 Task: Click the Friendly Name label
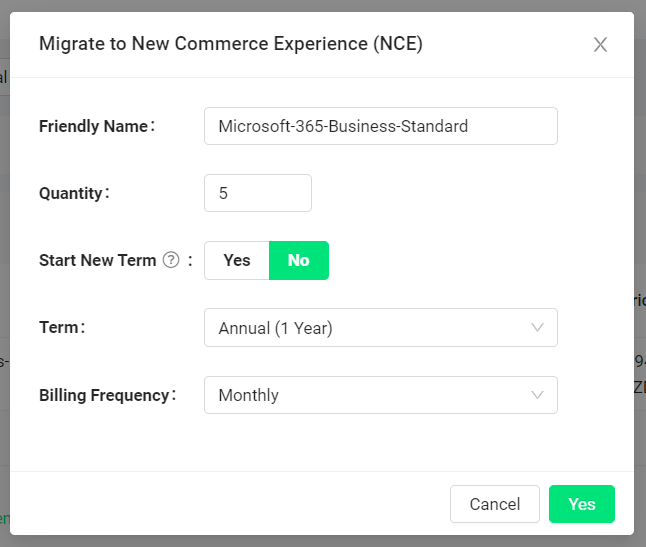pyautogui.click(x=97, y=126)
